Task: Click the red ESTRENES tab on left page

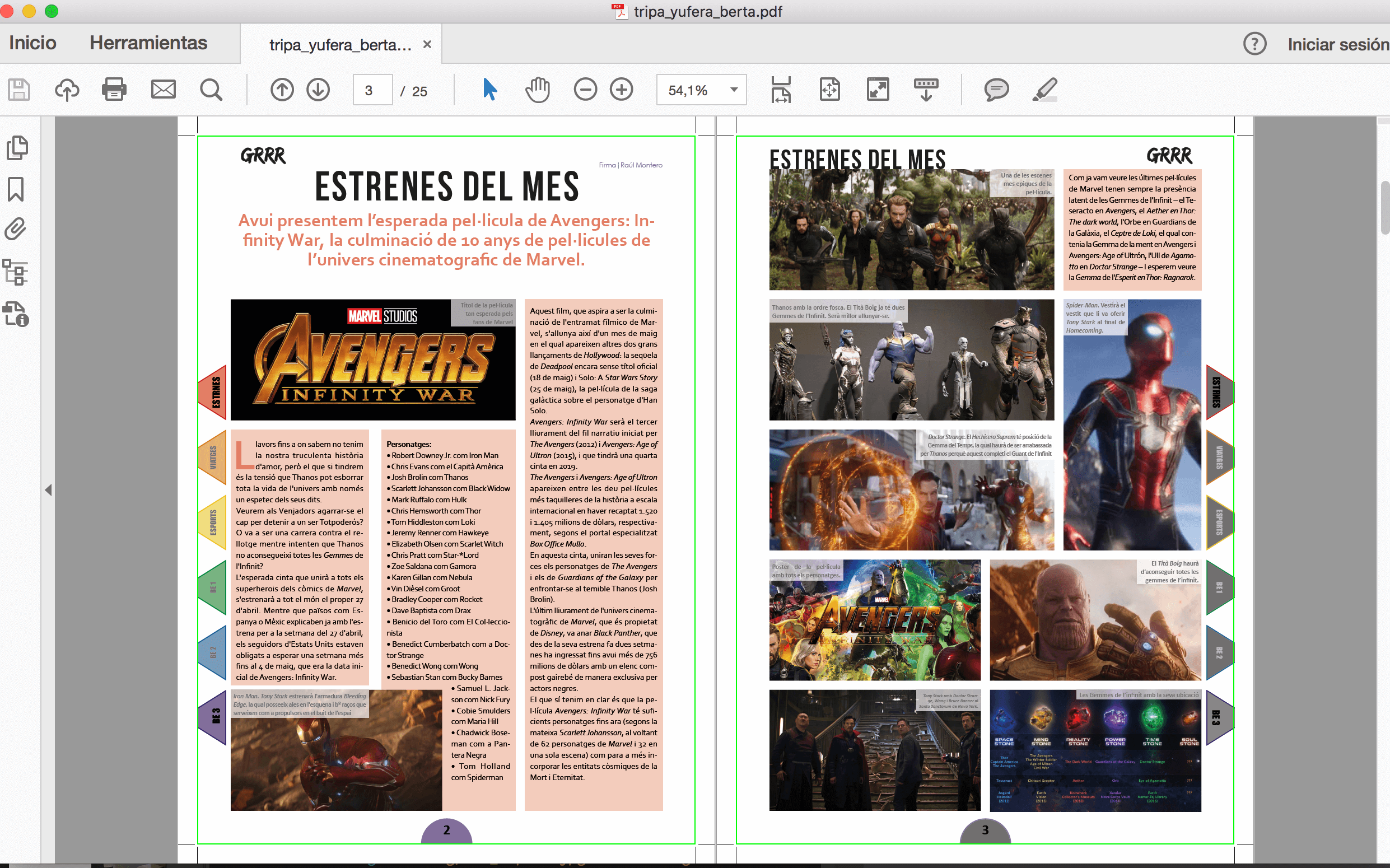Action: click(x=213, y=392)
